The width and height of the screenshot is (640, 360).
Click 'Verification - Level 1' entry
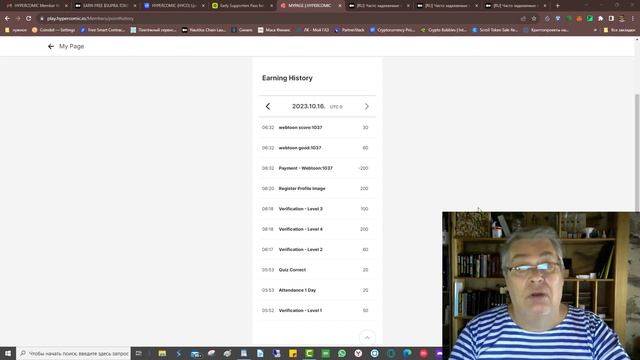[x=317, y=311]
